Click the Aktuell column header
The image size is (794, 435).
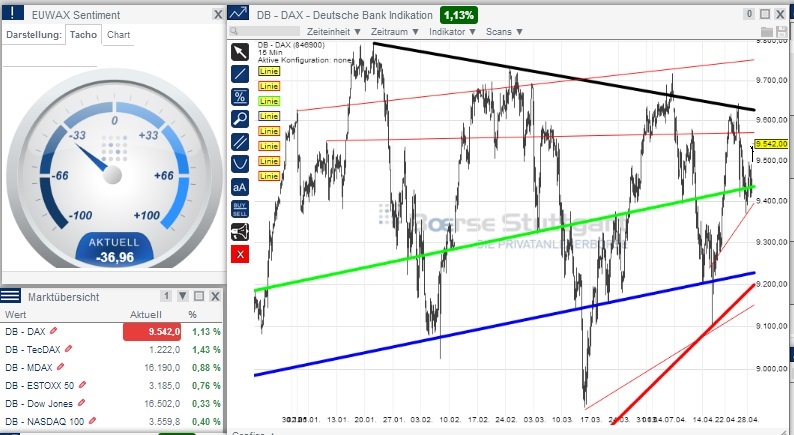145,314
